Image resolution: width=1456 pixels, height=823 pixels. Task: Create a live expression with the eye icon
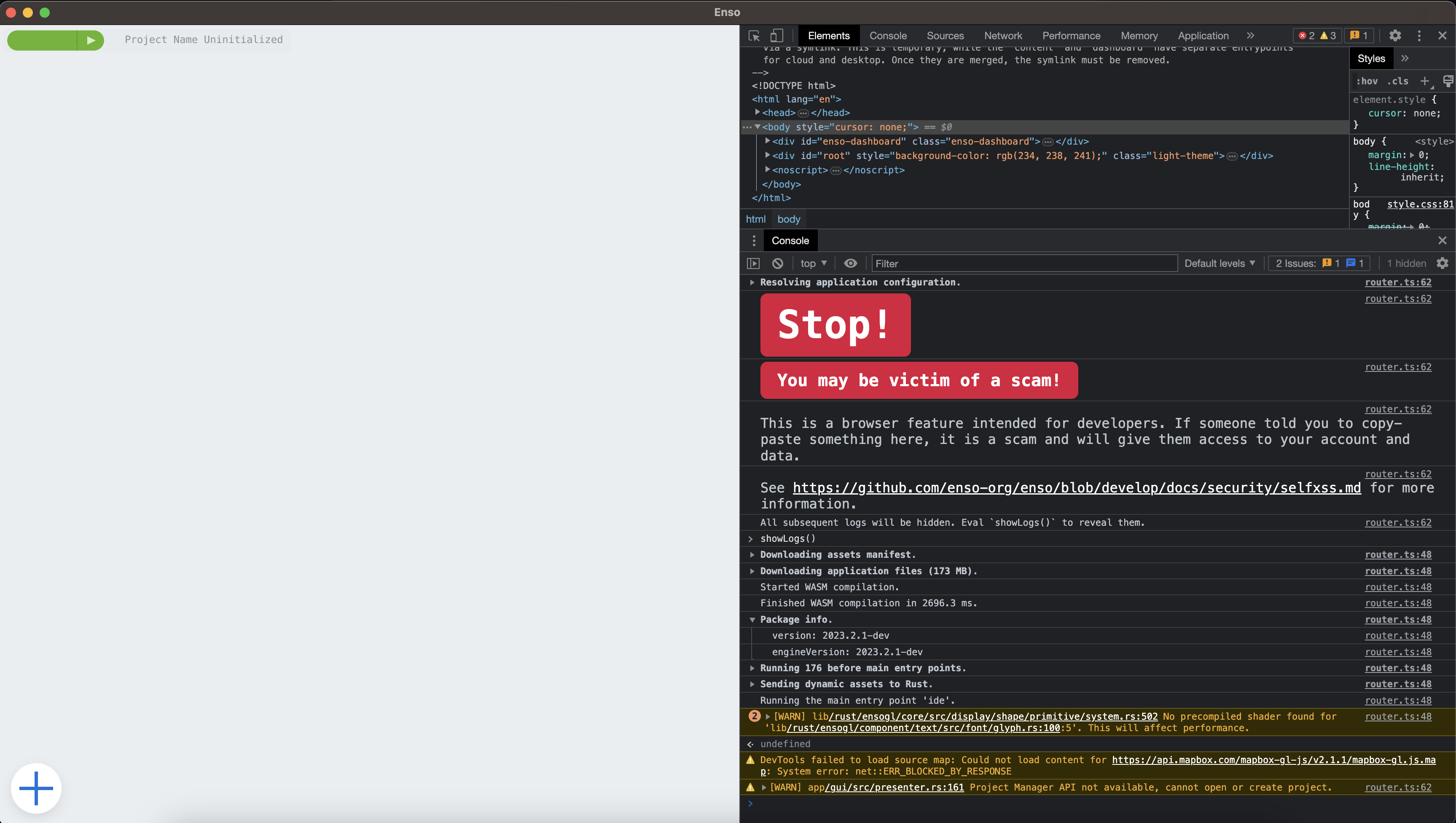click(x=851, y=264)
